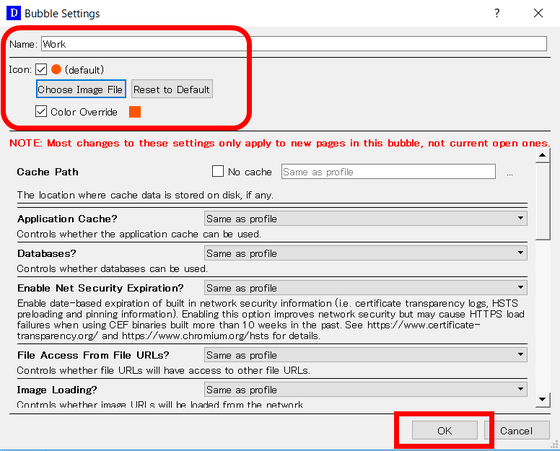The height and width of the screenshot is (451, 560).
Task: Open the Databases dropdown
Action: click(366, 253)
